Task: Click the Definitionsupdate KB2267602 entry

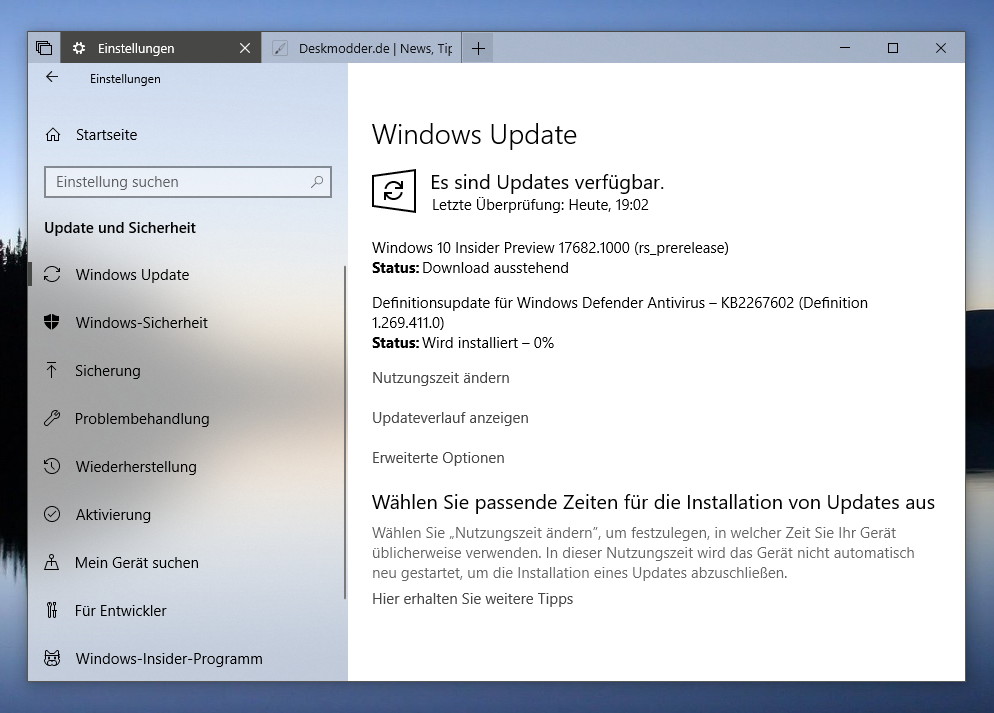Action: point(620,312)
